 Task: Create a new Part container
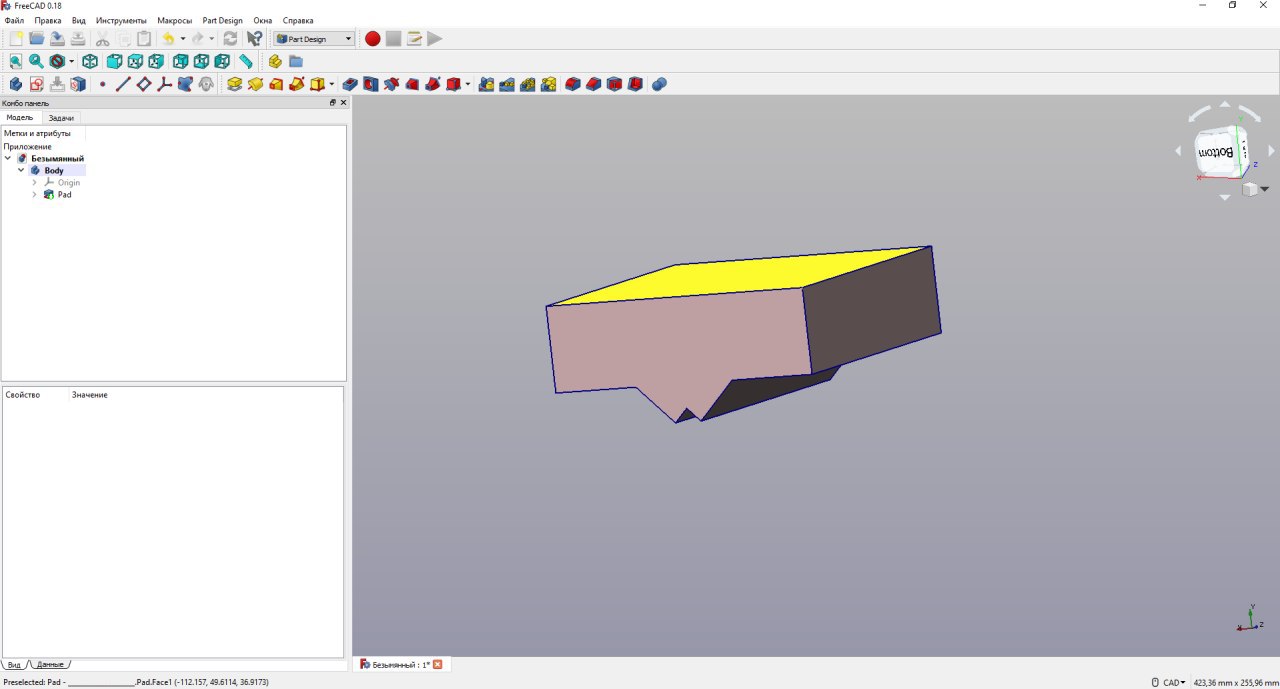[x=275, y=61]
